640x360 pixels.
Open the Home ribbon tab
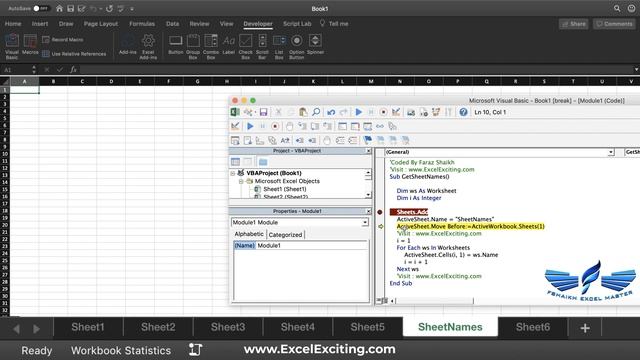(x=13, y=24)
